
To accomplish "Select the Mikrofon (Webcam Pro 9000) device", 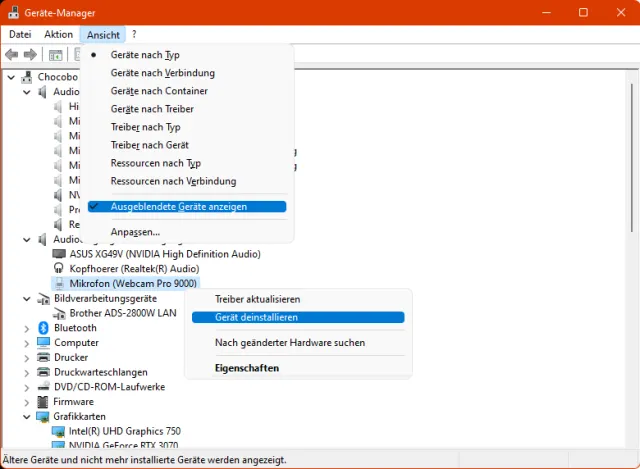I will click(x=133, y=284).
